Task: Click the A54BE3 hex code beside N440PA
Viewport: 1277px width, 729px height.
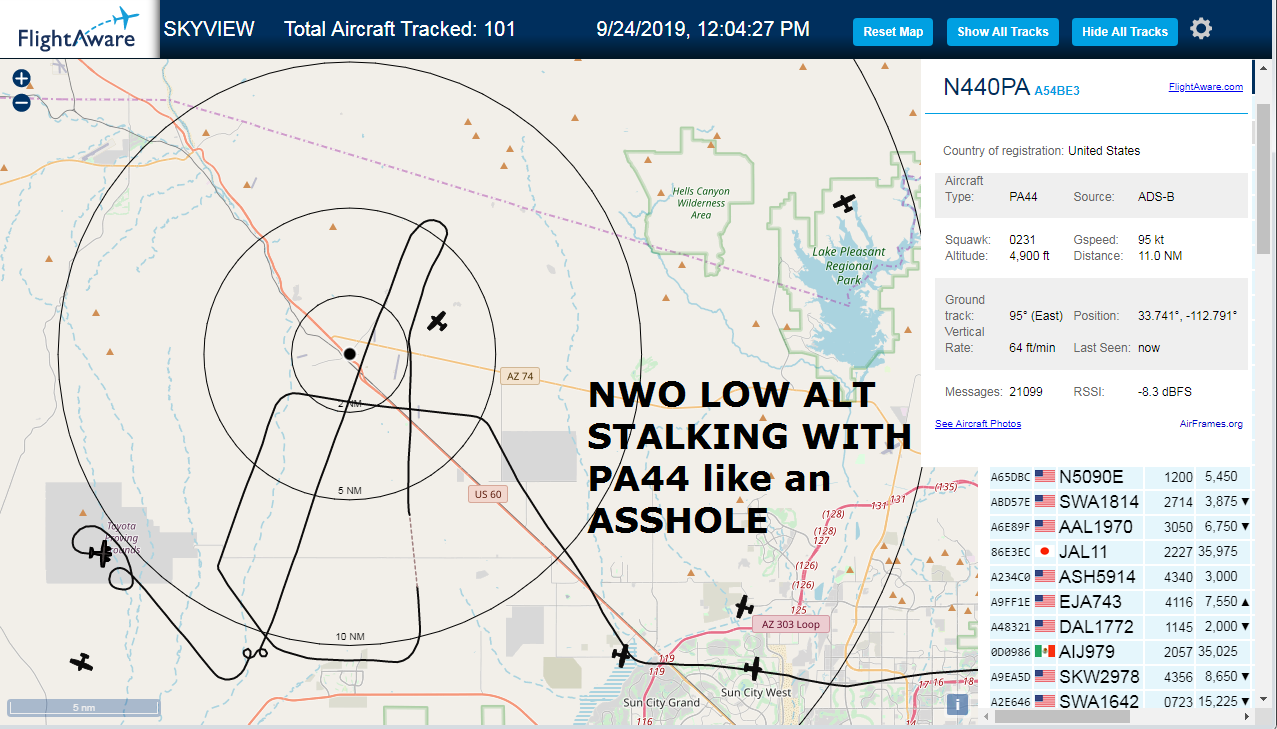Action: pyautogui.click(x=1057, y=90)
